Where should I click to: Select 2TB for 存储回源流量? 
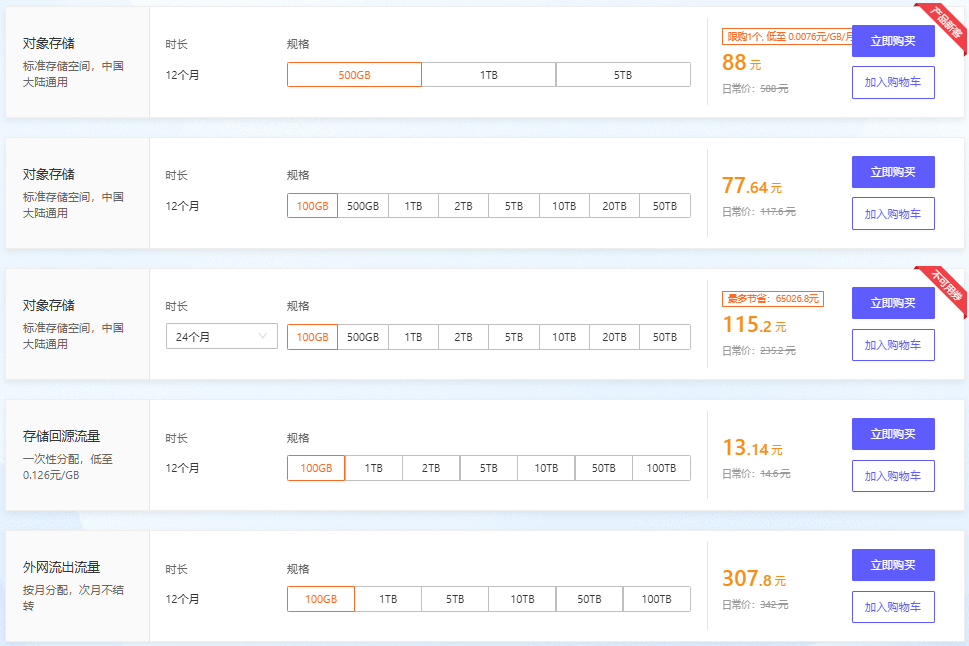[x=431, y=468]
